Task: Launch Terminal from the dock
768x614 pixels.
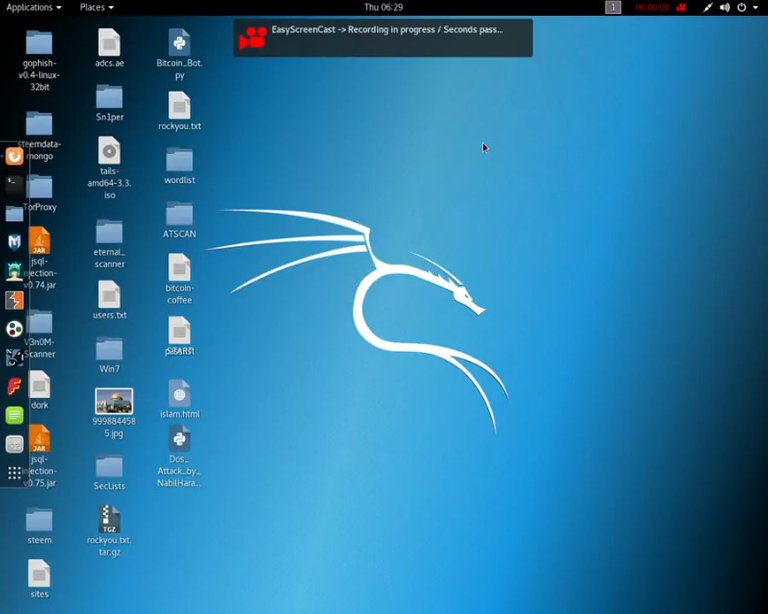Action: pos(14,184)
